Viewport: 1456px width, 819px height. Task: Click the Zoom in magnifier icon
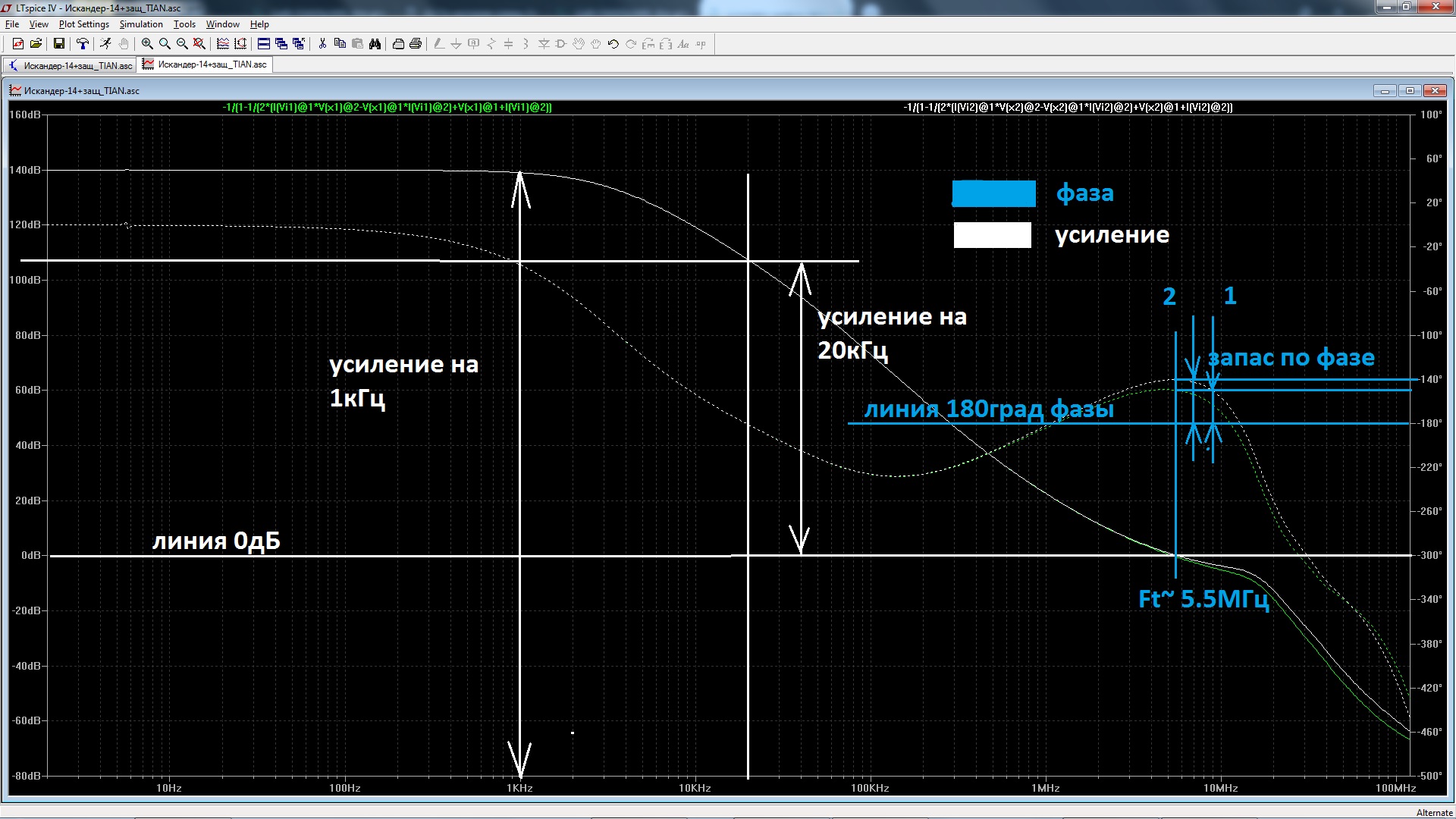(147, 44)
